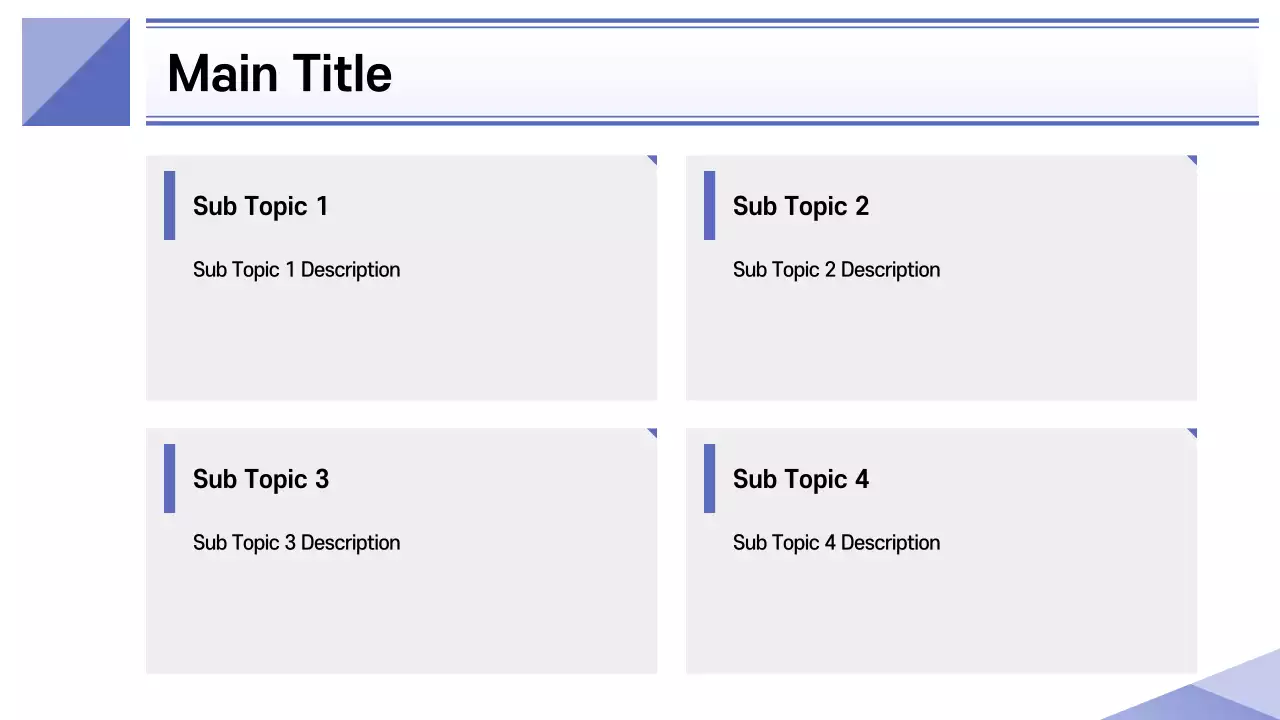Viewport: 1280px width, 720px height.
Task: Click the blue accent bar beside Sub Topic 1
Action: click(169, 205)
